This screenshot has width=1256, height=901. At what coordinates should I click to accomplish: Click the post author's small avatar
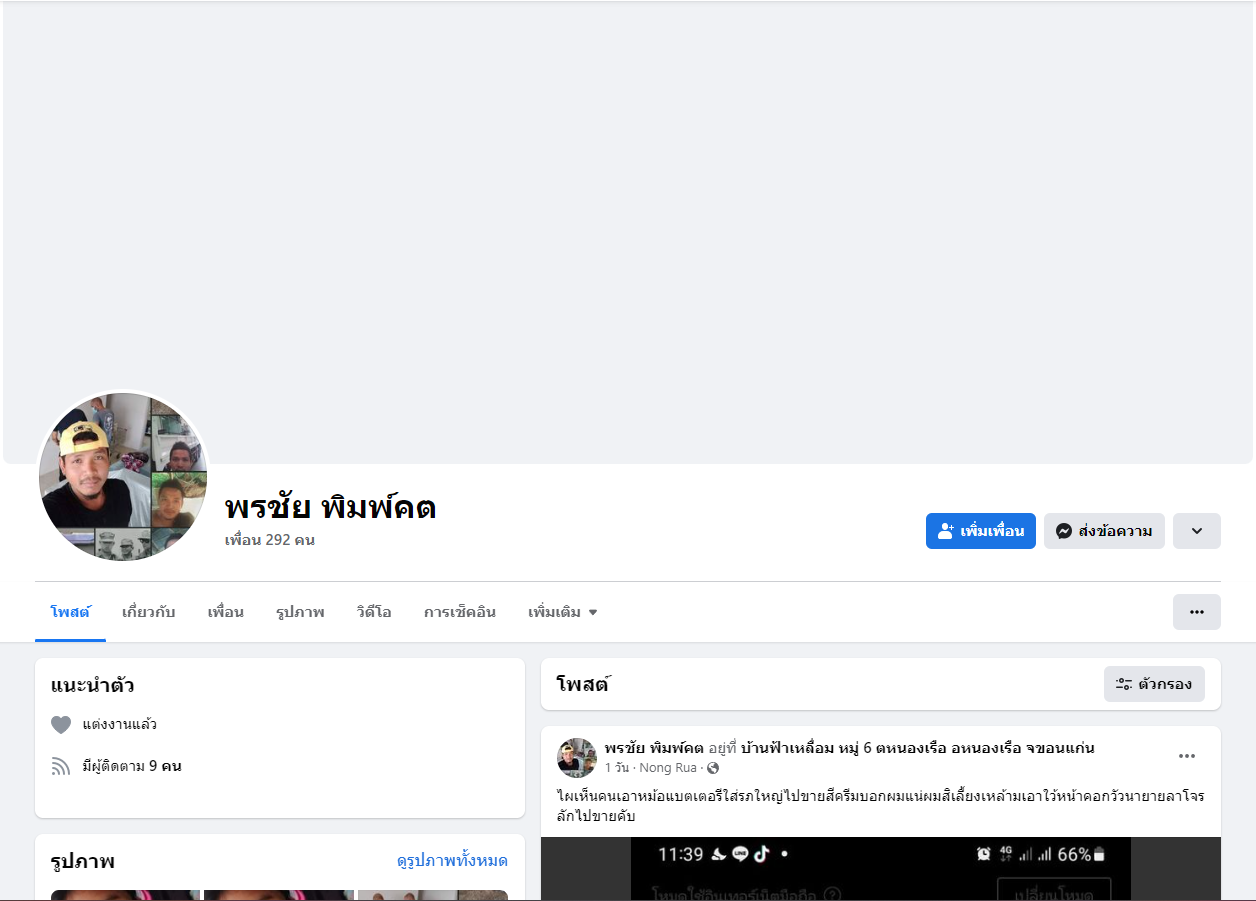pyautogui.click(x=577, y=758)
